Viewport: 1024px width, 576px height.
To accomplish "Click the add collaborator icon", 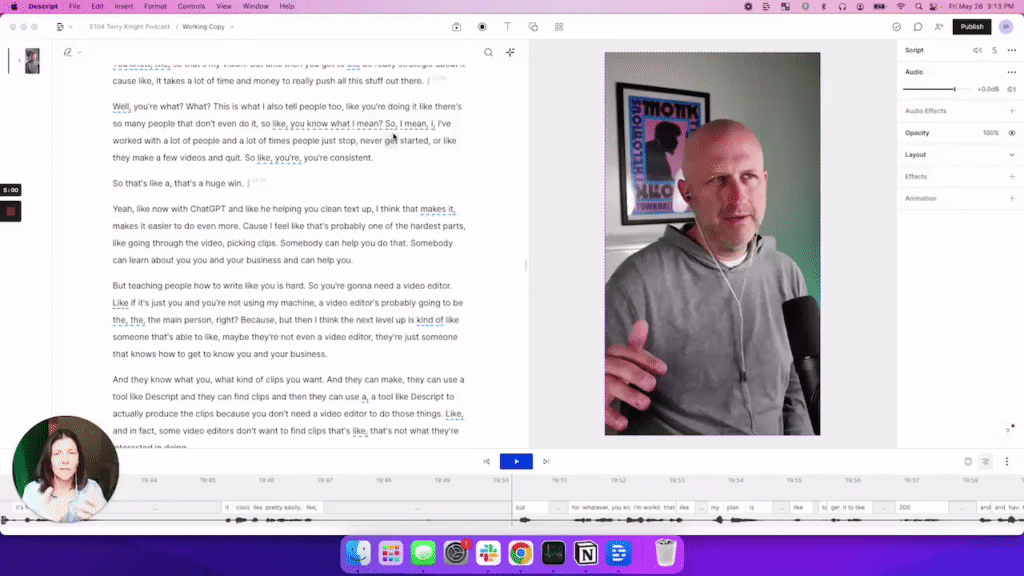I will pos(938,27).
